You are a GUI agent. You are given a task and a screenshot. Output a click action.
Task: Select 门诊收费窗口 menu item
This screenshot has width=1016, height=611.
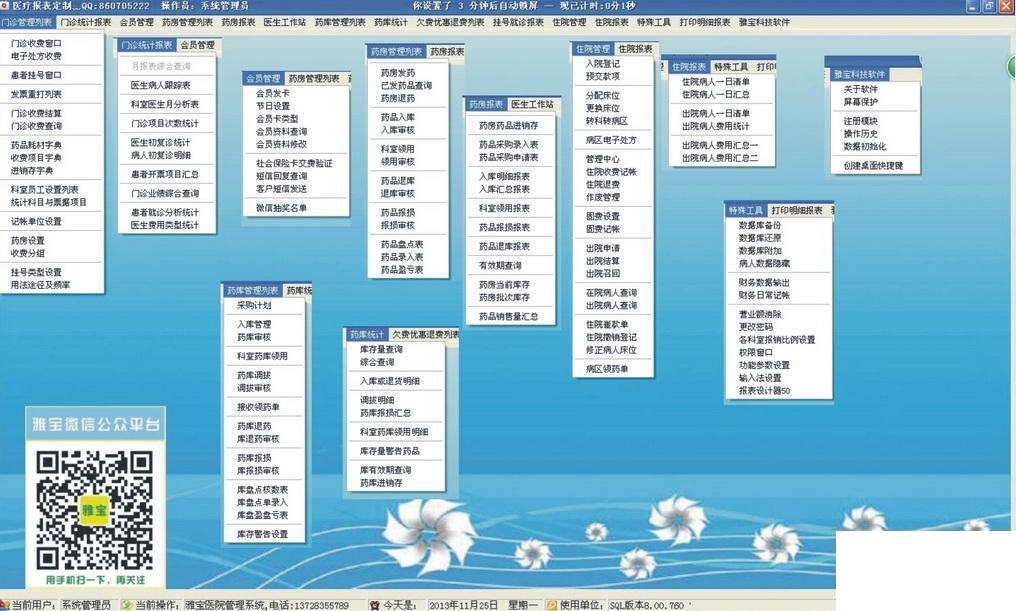pyautogui.click(x=36, y=43)
